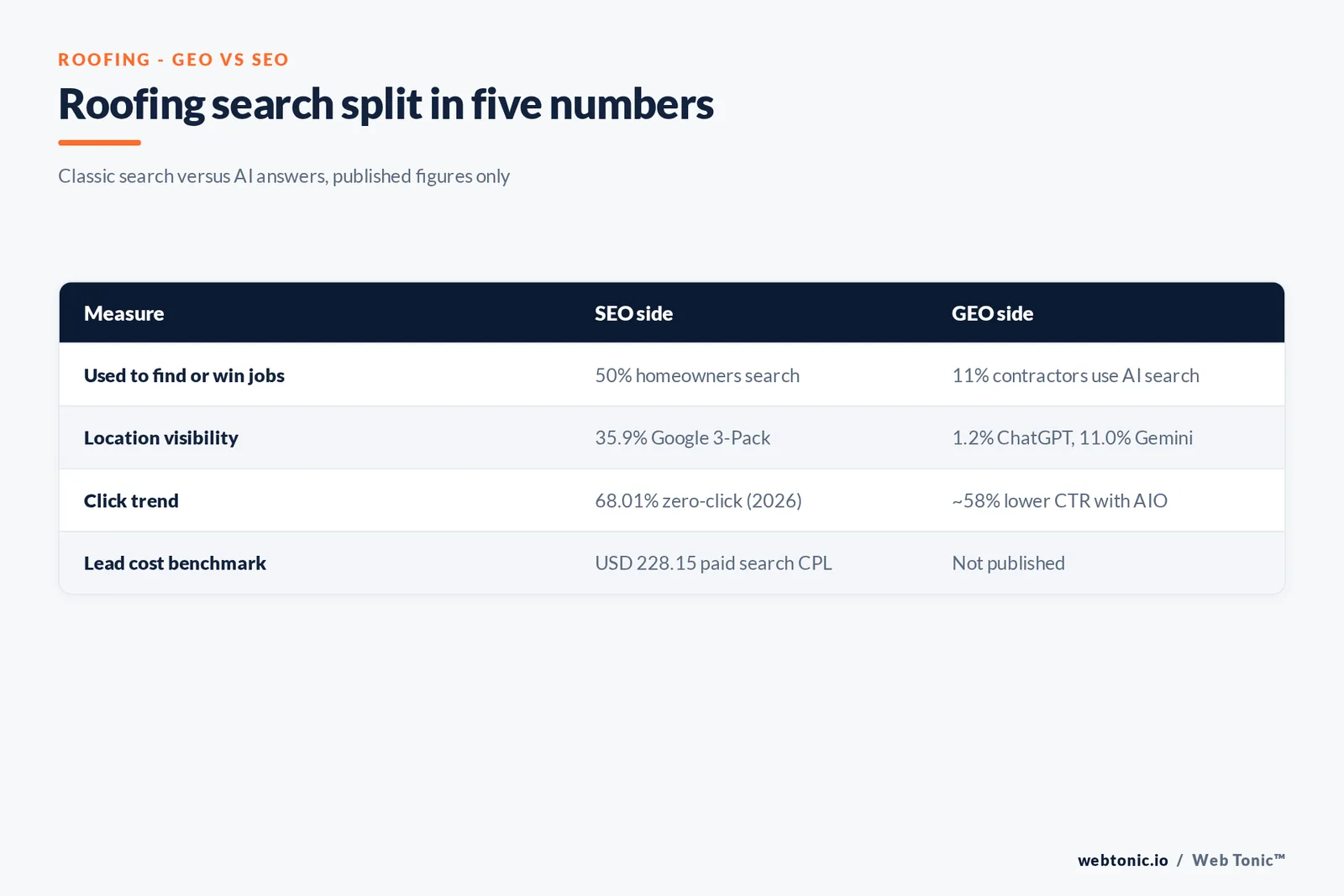
Task: Click the '~58% lower CTR with AIO' cell
Action: point(1059,500)
